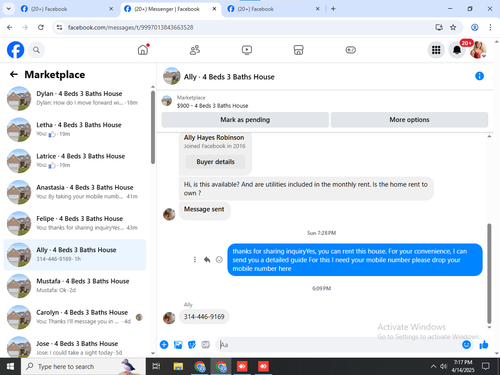React to the blue message with emoji
The height and width of the screenshot is (375, 500).
[x=219, y=259]
